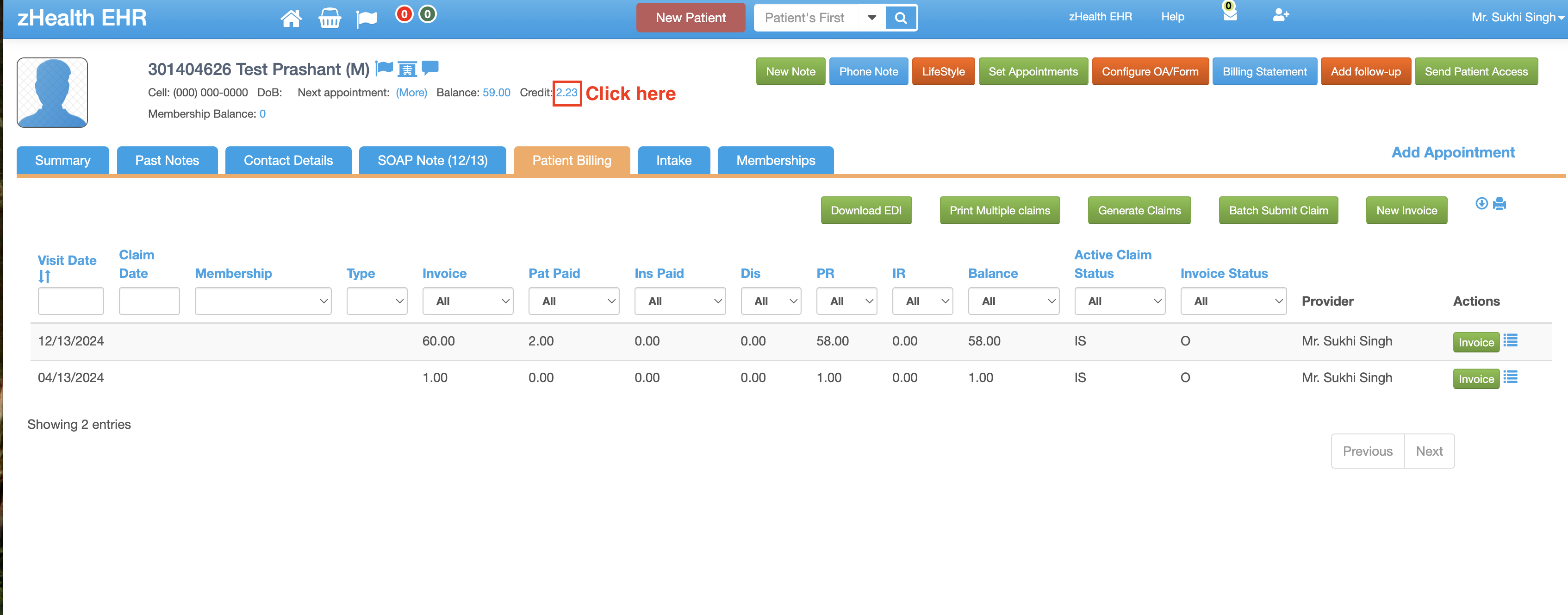Switch to the Contact Details tab
Image resolution: width=1568 pixels, height=615 pixels.
coord(288,160)
